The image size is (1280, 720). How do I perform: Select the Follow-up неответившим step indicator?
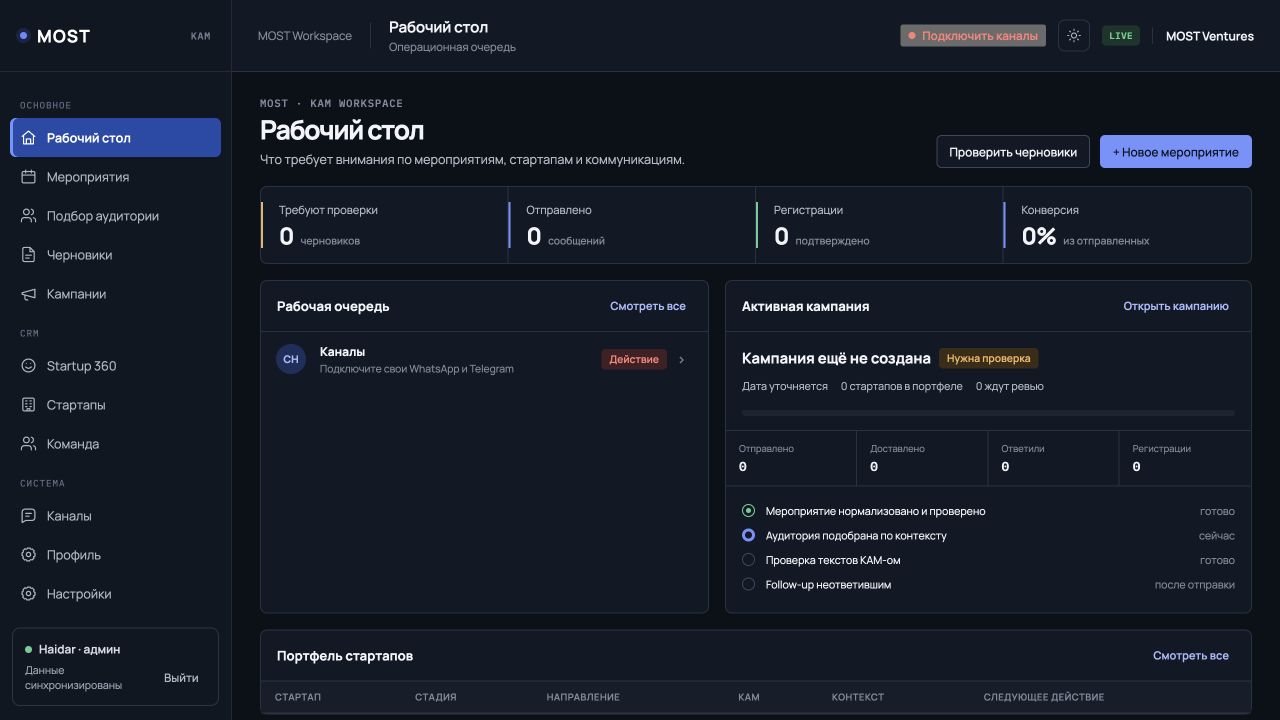[x=748, y=585]
